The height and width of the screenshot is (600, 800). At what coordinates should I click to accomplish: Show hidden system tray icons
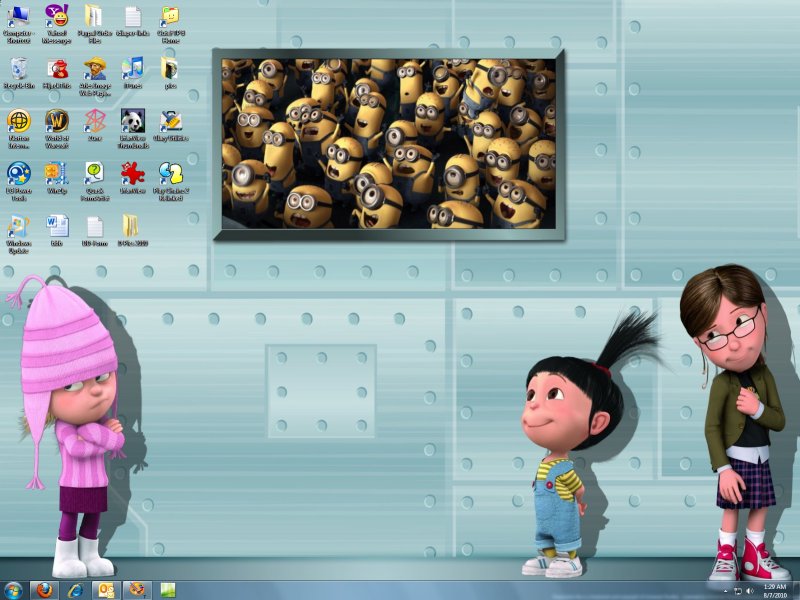click(725, 591)
